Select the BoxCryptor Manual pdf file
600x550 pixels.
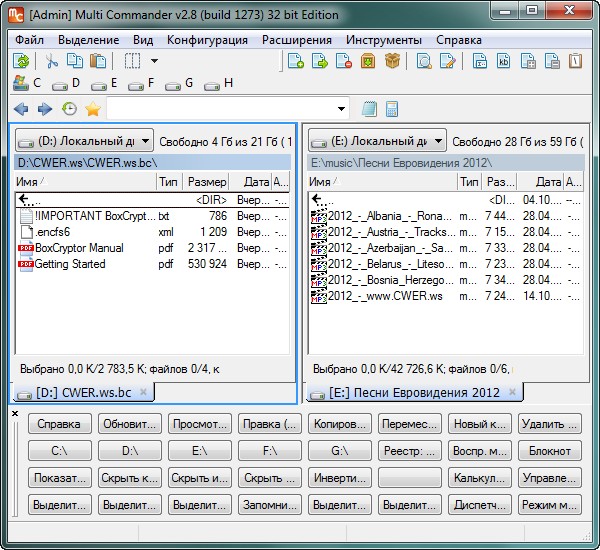pos(79,248)
